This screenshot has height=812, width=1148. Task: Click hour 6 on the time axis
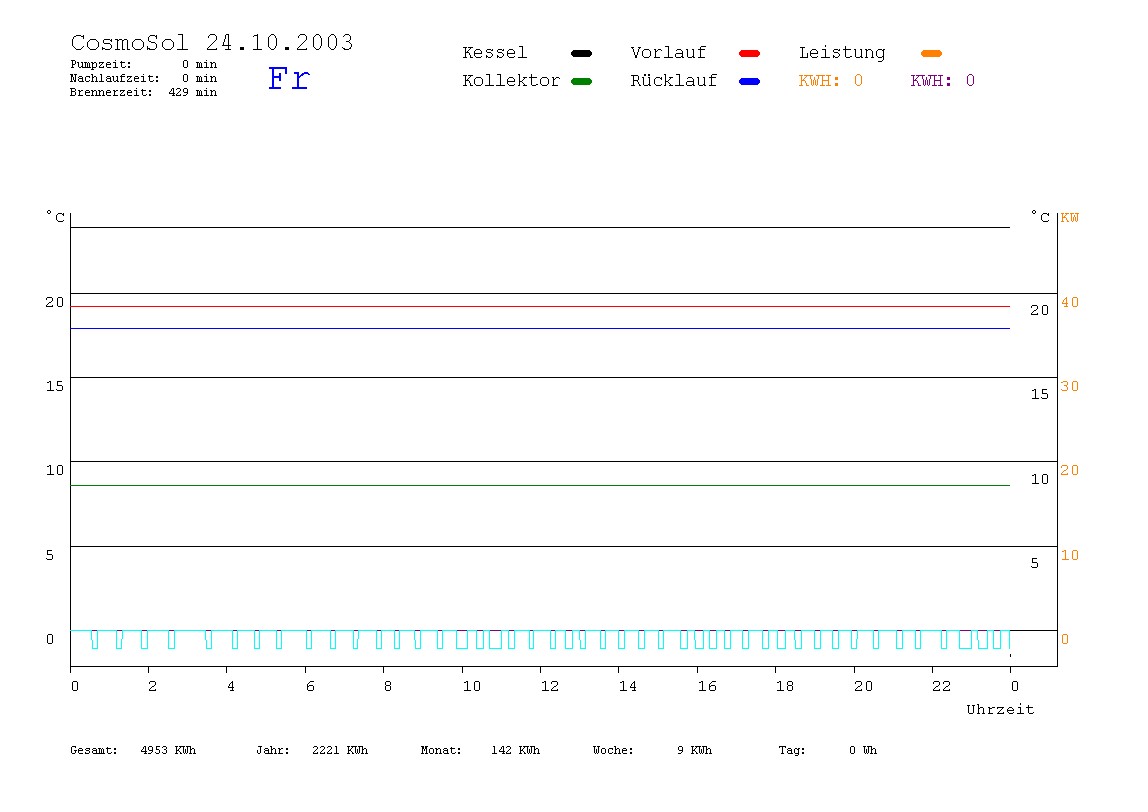(310, 686)
